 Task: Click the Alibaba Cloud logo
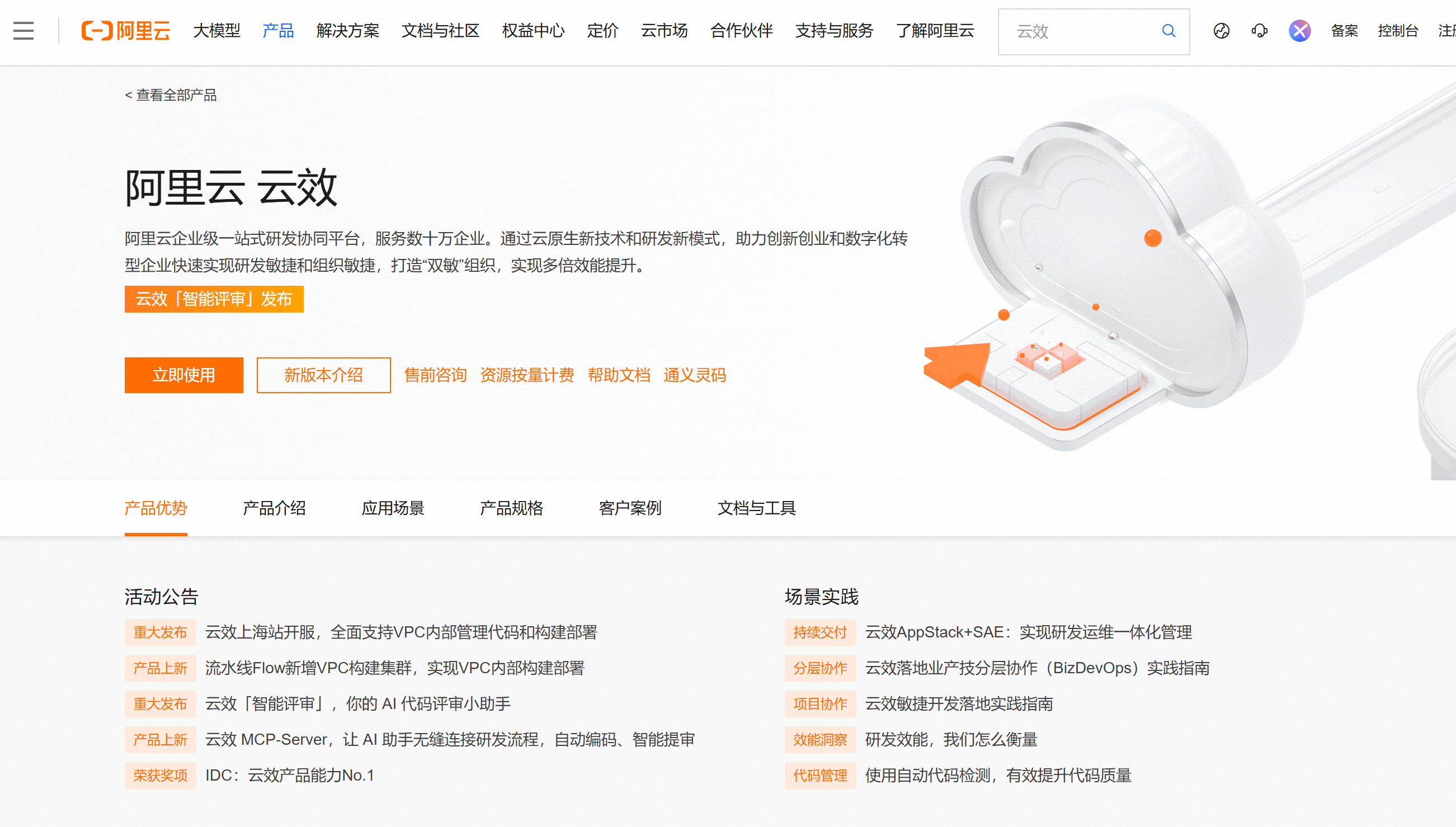click(x=125, y=31)
